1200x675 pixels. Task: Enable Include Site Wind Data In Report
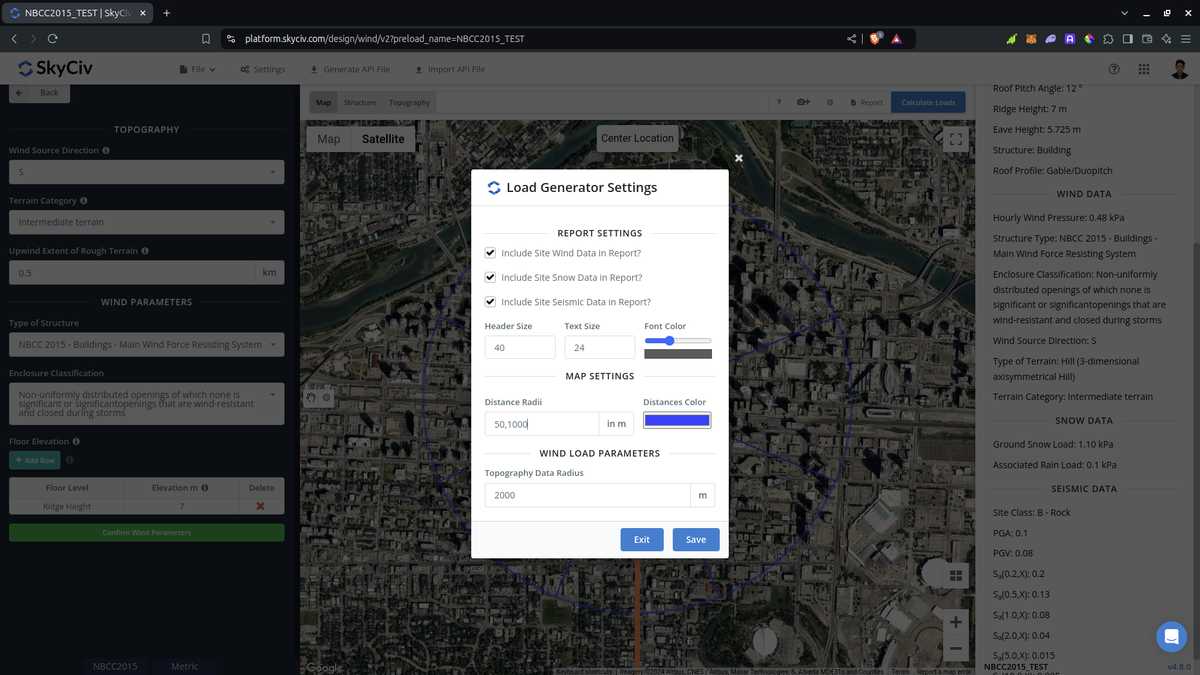pos(490,252)
